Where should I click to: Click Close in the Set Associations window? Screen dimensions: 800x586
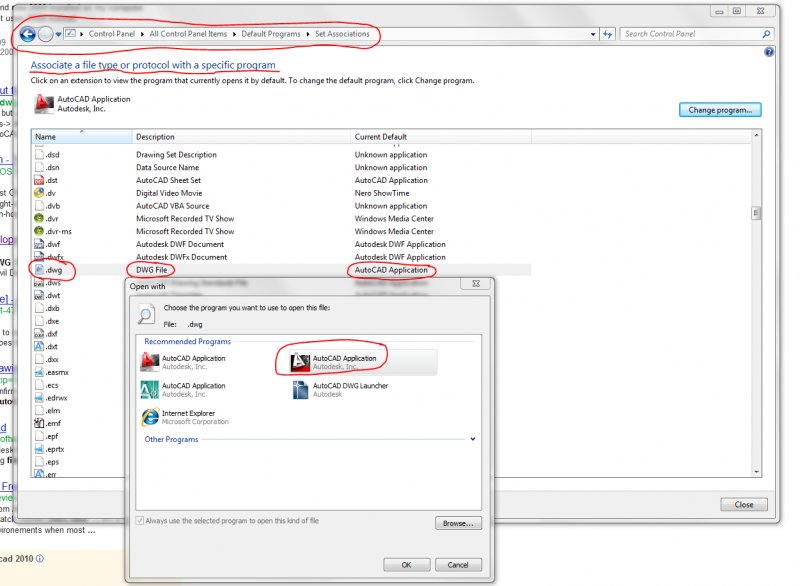tap(743, 504)
